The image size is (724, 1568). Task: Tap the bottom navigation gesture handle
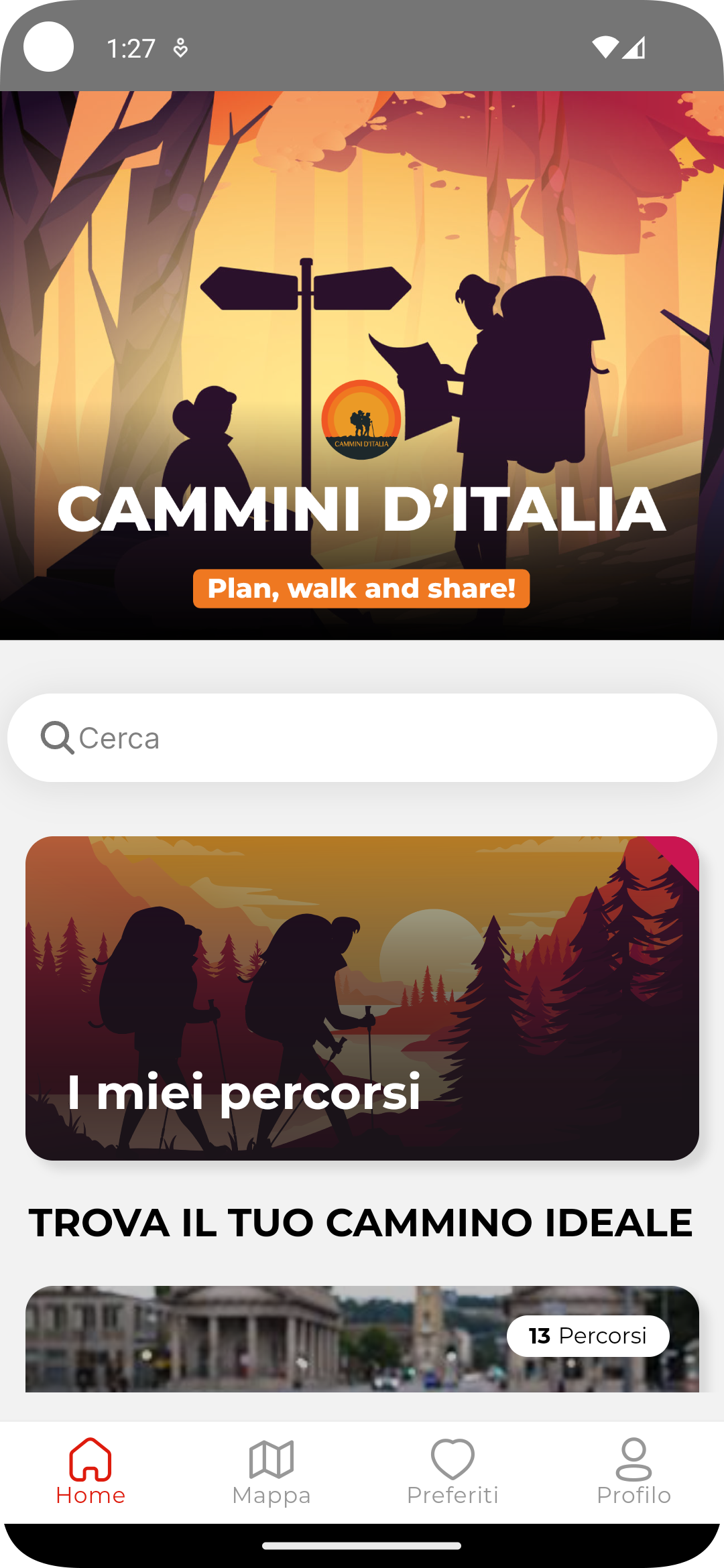point(362,1546)
